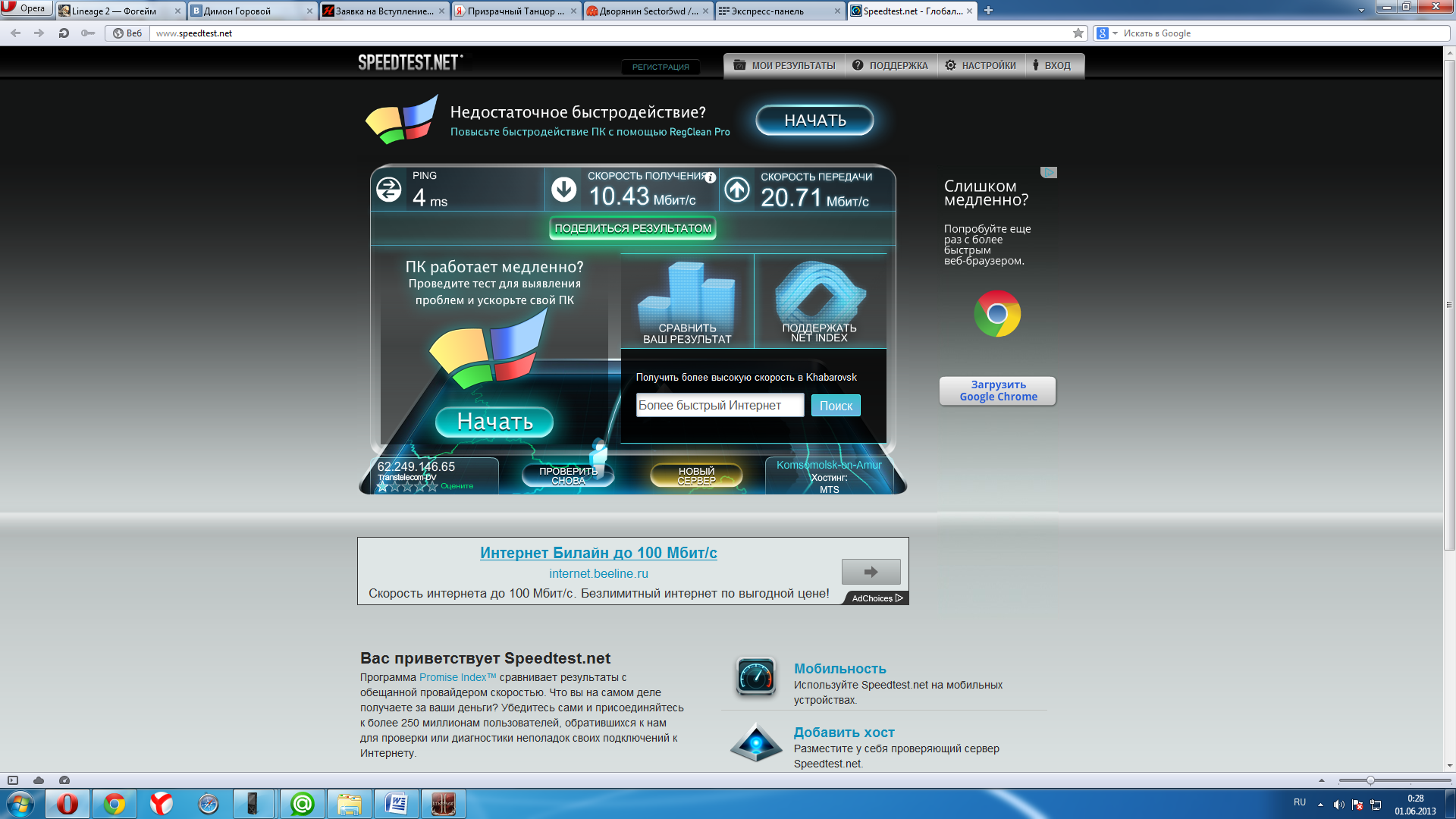Switch to the Lineage 2 — Форейм tab

[120, 11]
